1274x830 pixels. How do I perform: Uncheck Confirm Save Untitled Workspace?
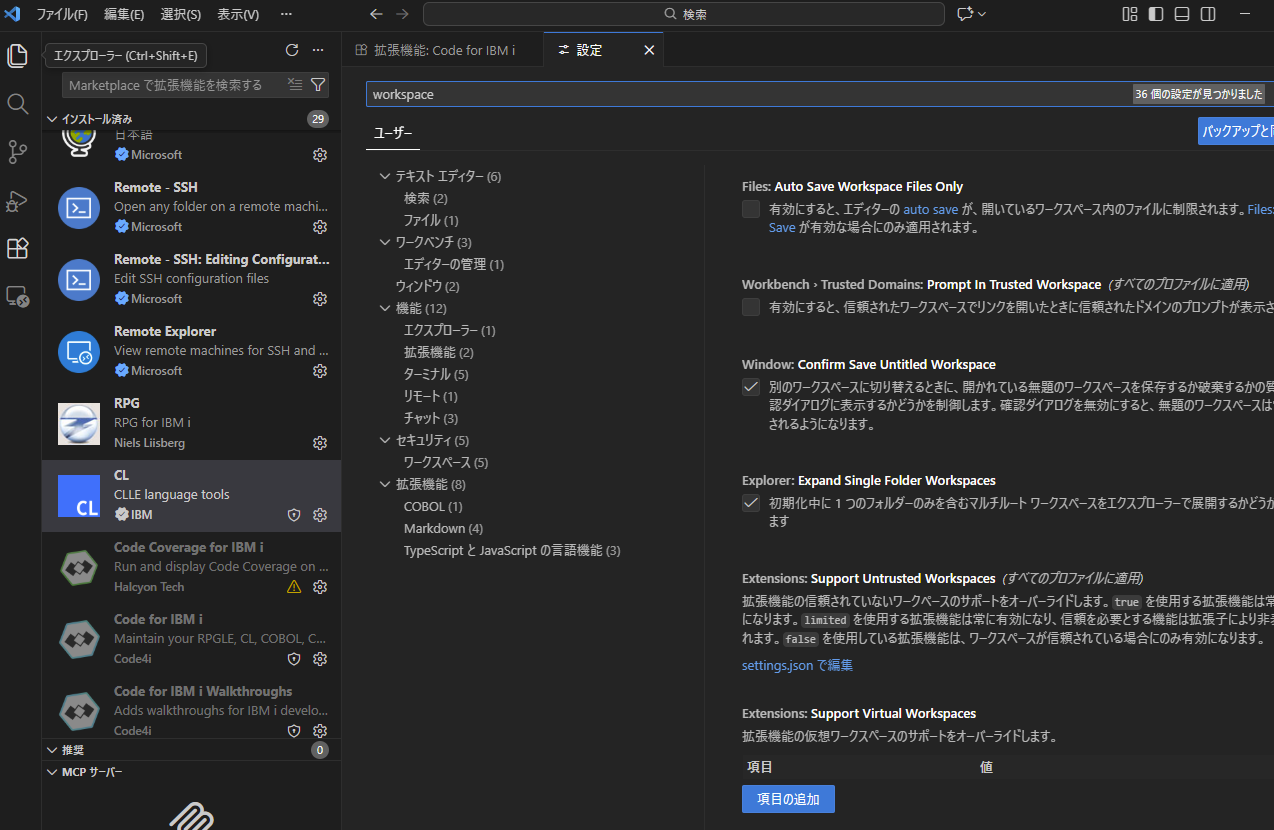pos(751,387)
